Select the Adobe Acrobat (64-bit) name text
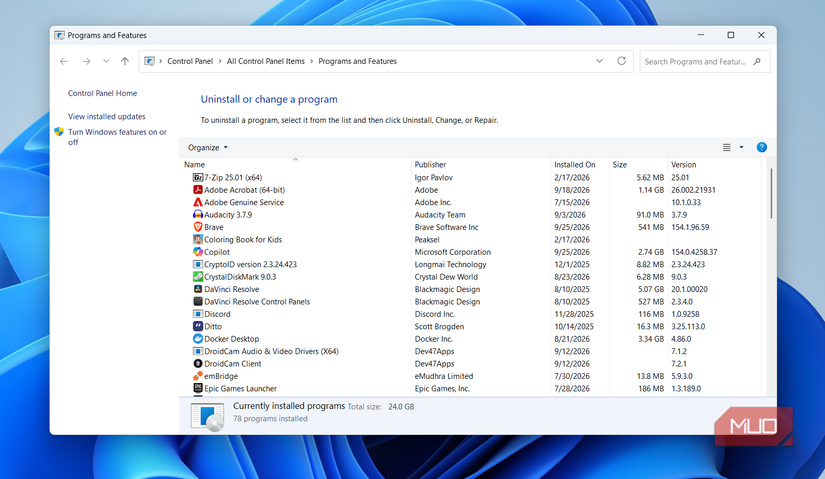This screenshot has height=479, width=825. point(245,190)
